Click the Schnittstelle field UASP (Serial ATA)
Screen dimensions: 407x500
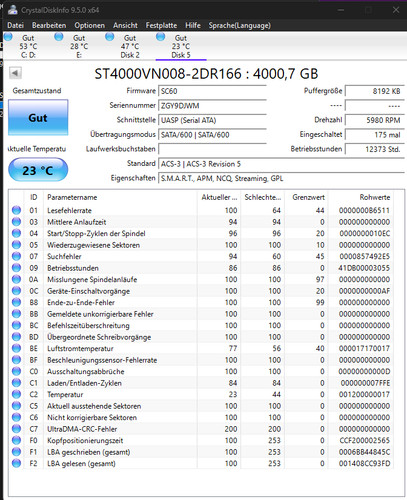click(212, 120)
